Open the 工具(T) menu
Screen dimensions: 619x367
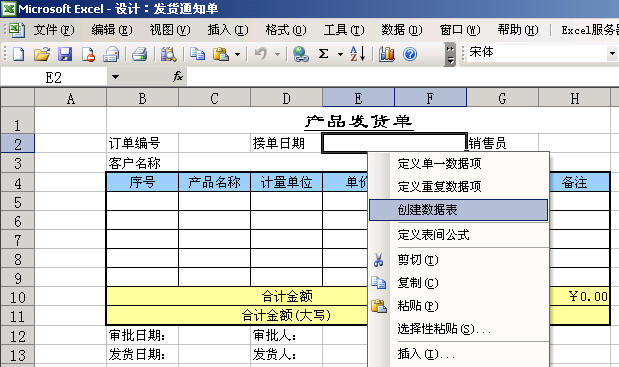coord(344,30)
